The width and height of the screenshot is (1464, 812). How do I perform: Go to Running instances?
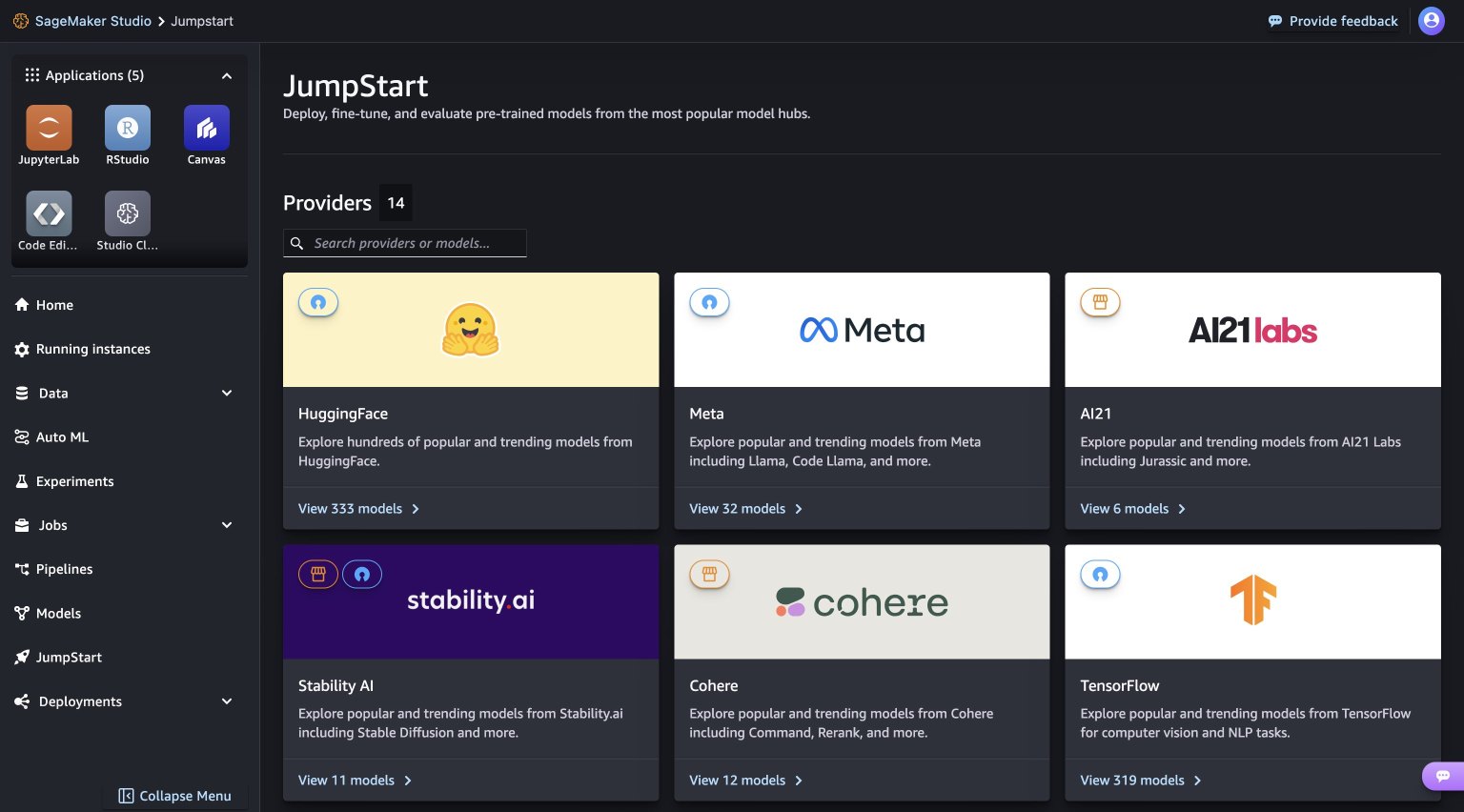(x=92, y=349)
